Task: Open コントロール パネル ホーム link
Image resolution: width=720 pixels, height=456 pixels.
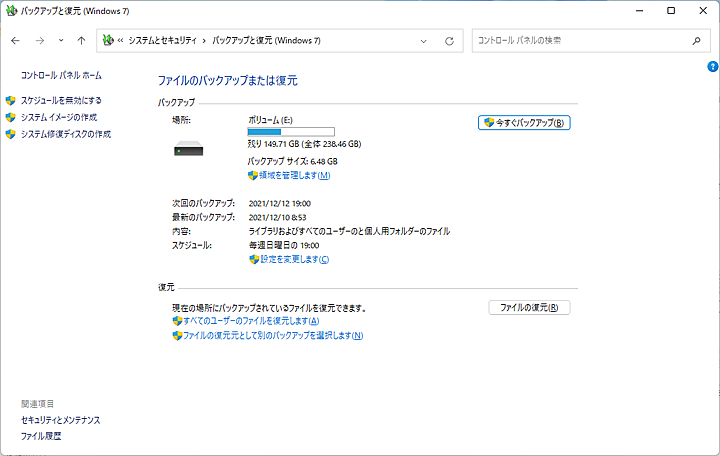Action: click(x=61, y=75)
